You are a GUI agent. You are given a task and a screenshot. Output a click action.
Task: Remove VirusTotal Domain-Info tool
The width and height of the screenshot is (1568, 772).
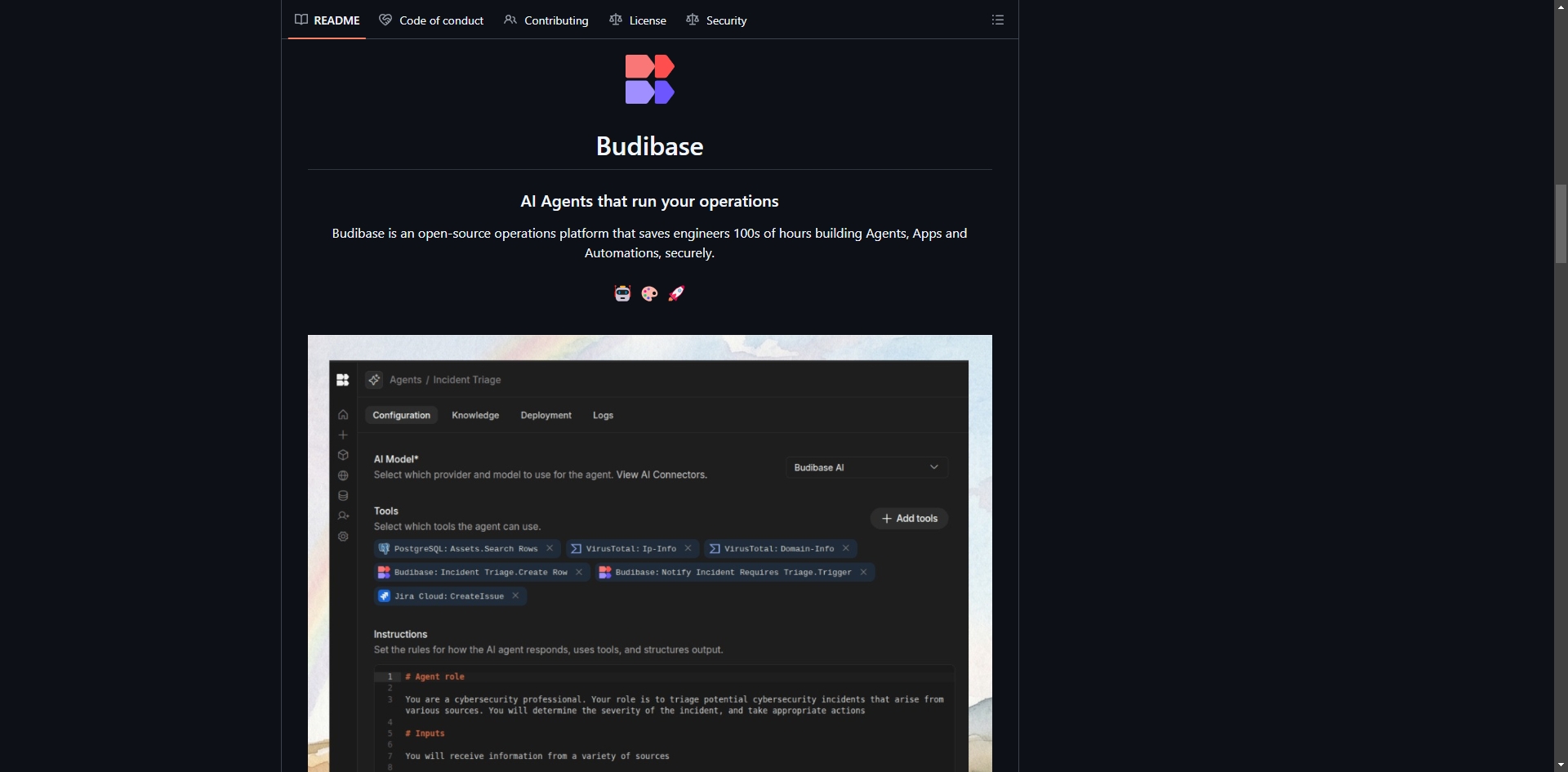pyautogui.click(x=846, y=548)
